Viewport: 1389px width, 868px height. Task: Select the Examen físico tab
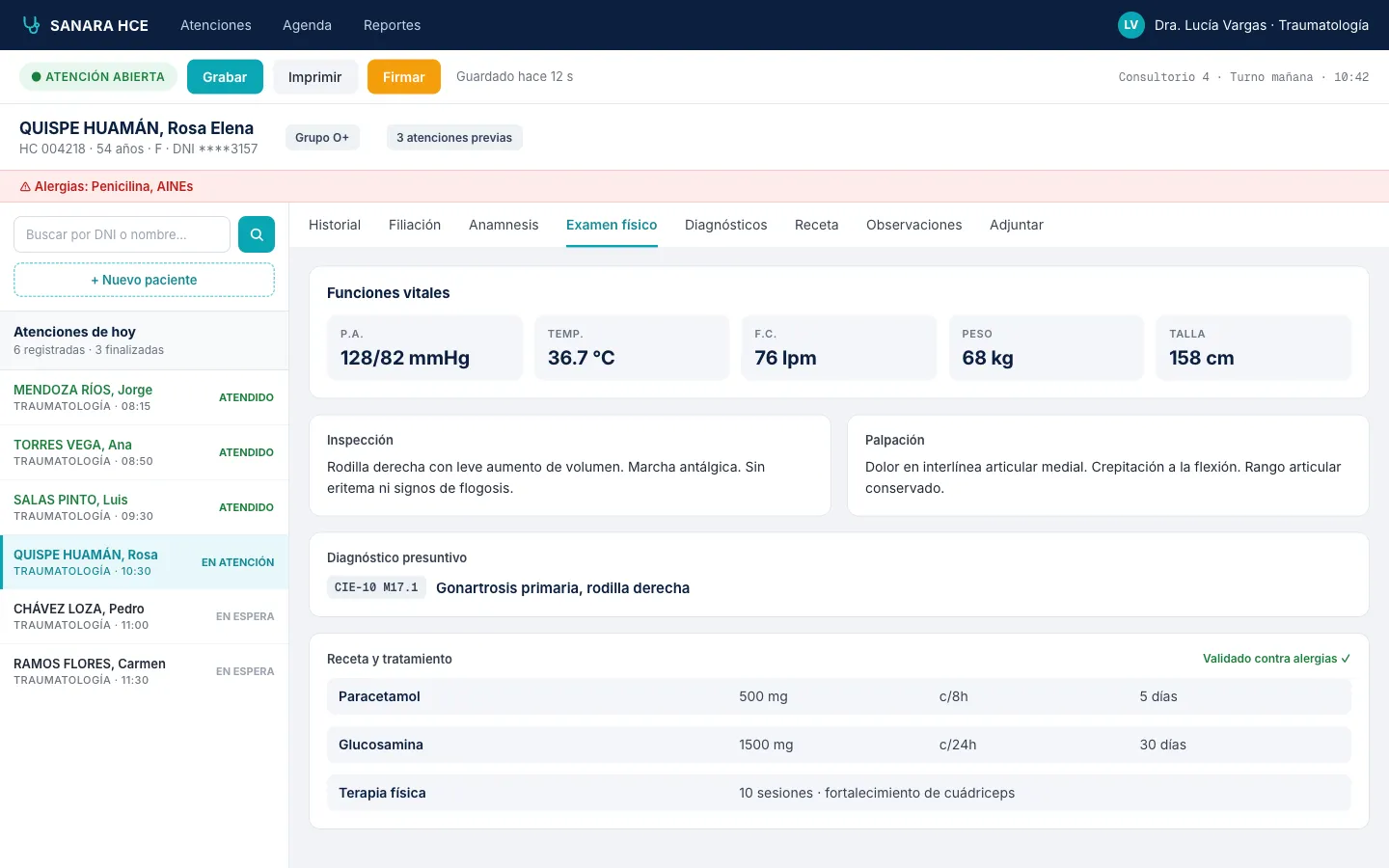612,225
